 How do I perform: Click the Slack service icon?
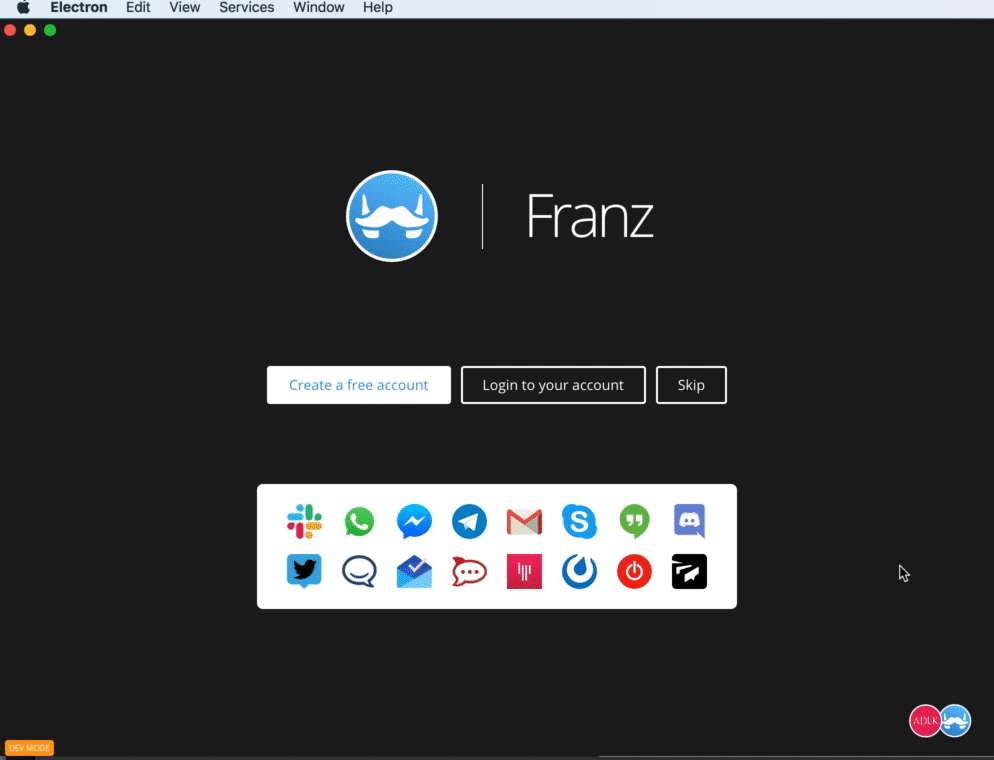tap(304, 522)
